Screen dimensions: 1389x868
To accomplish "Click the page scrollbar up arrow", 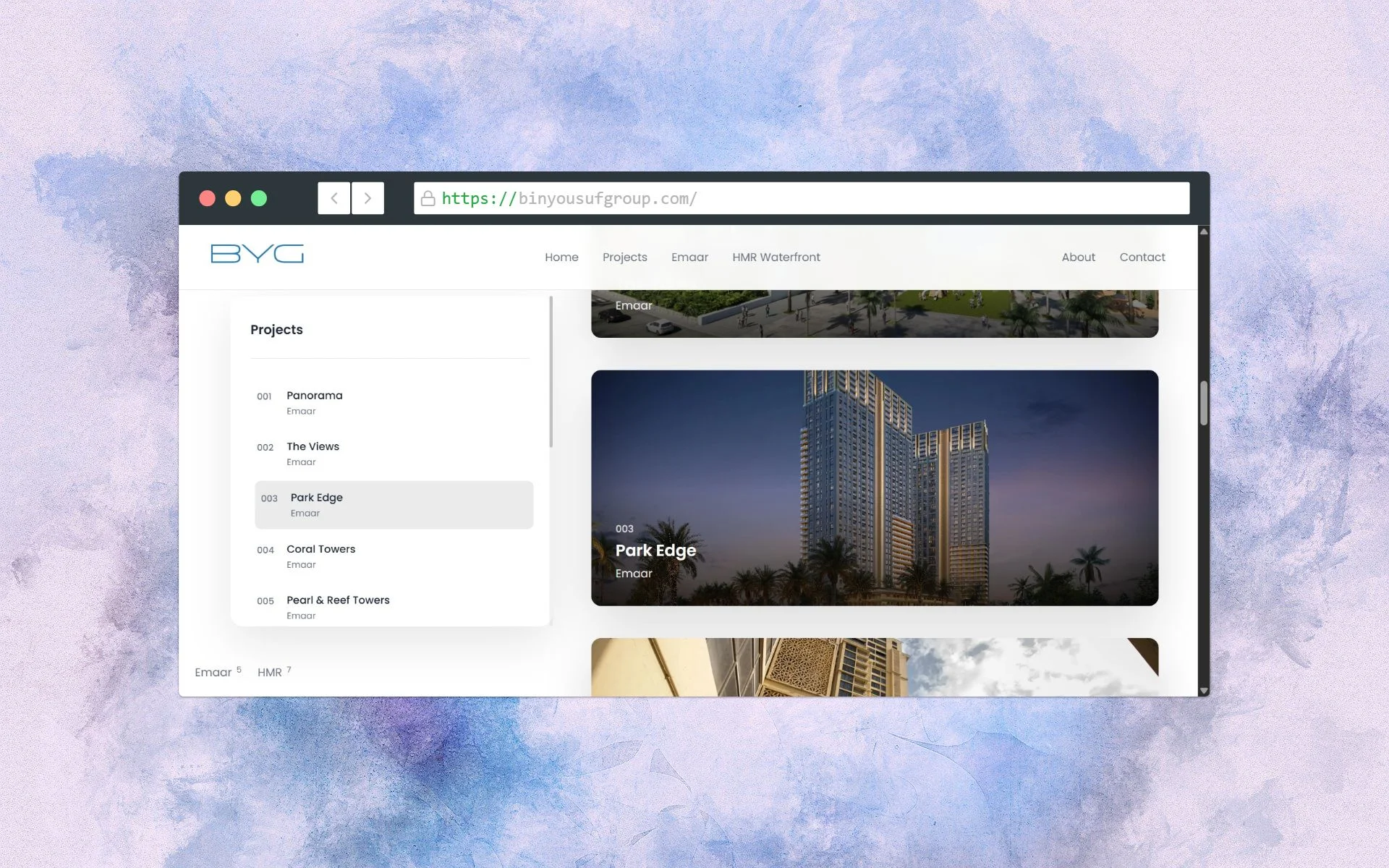I will [1204, 231].
